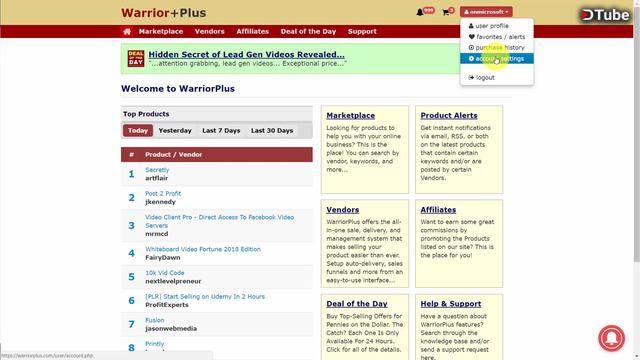
Task: Open the Product Alerts card heading
Action: [x=449, y=116]
